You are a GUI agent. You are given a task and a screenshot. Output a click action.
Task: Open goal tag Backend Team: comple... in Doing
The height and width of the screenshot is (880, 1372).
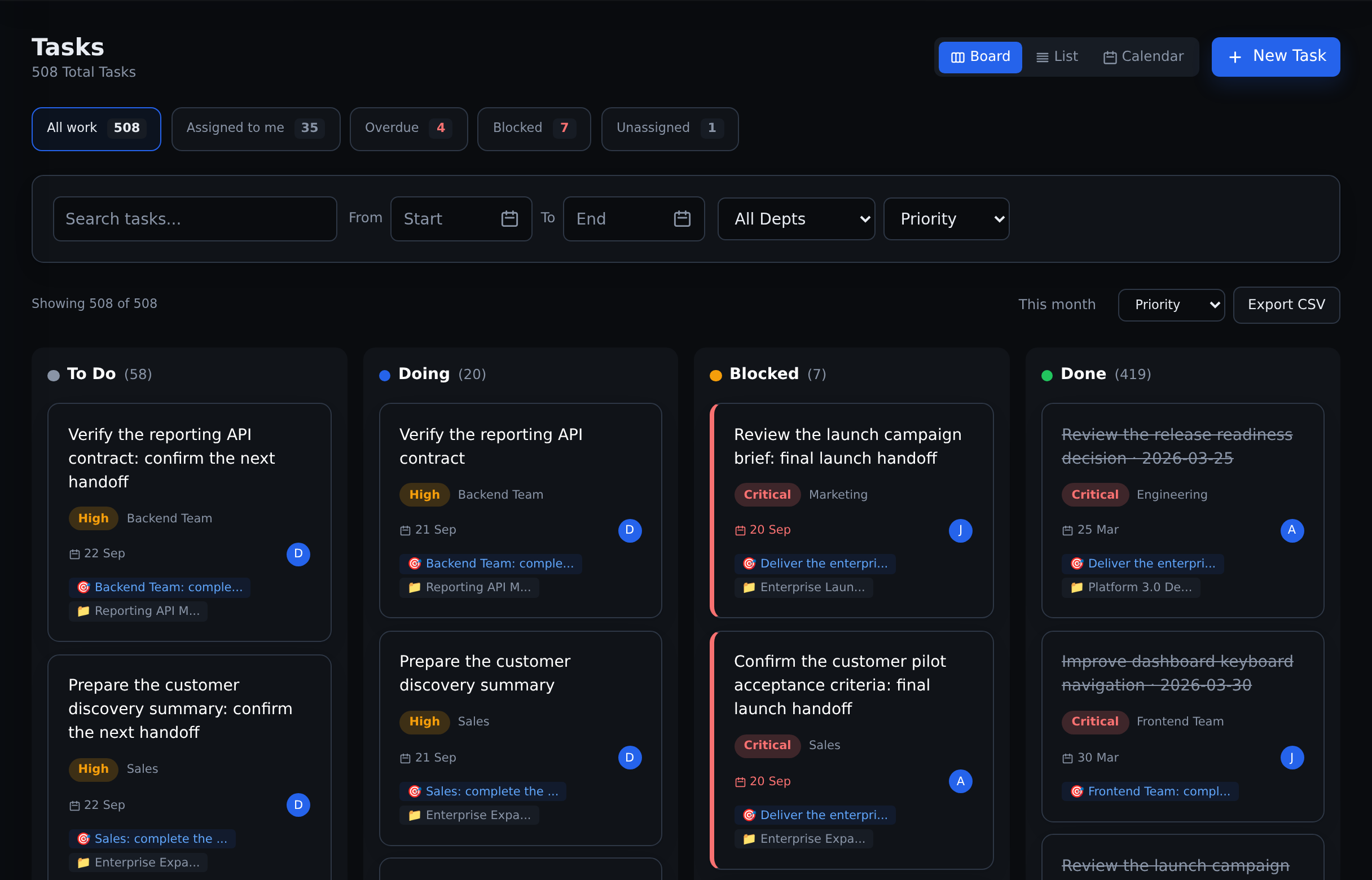[x=490, y=564]
